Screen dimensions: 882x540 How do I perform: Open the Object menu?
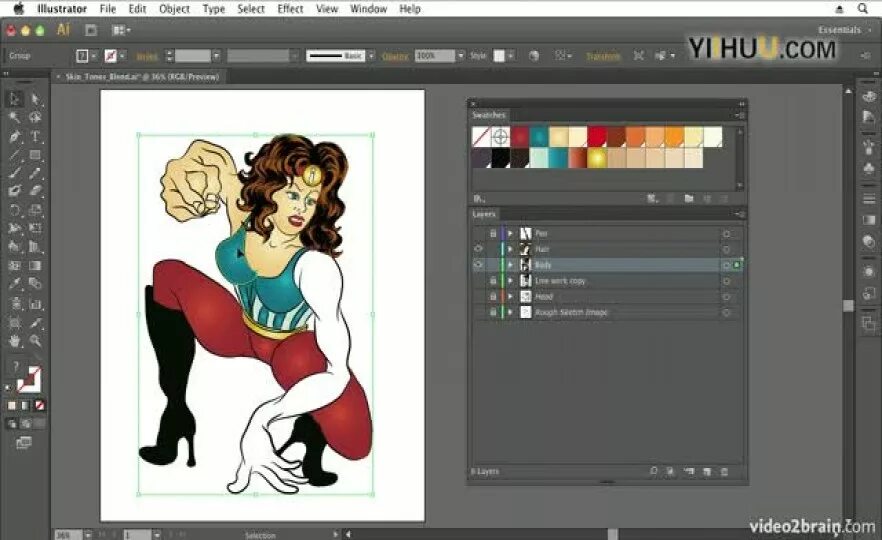click(174, 9)
